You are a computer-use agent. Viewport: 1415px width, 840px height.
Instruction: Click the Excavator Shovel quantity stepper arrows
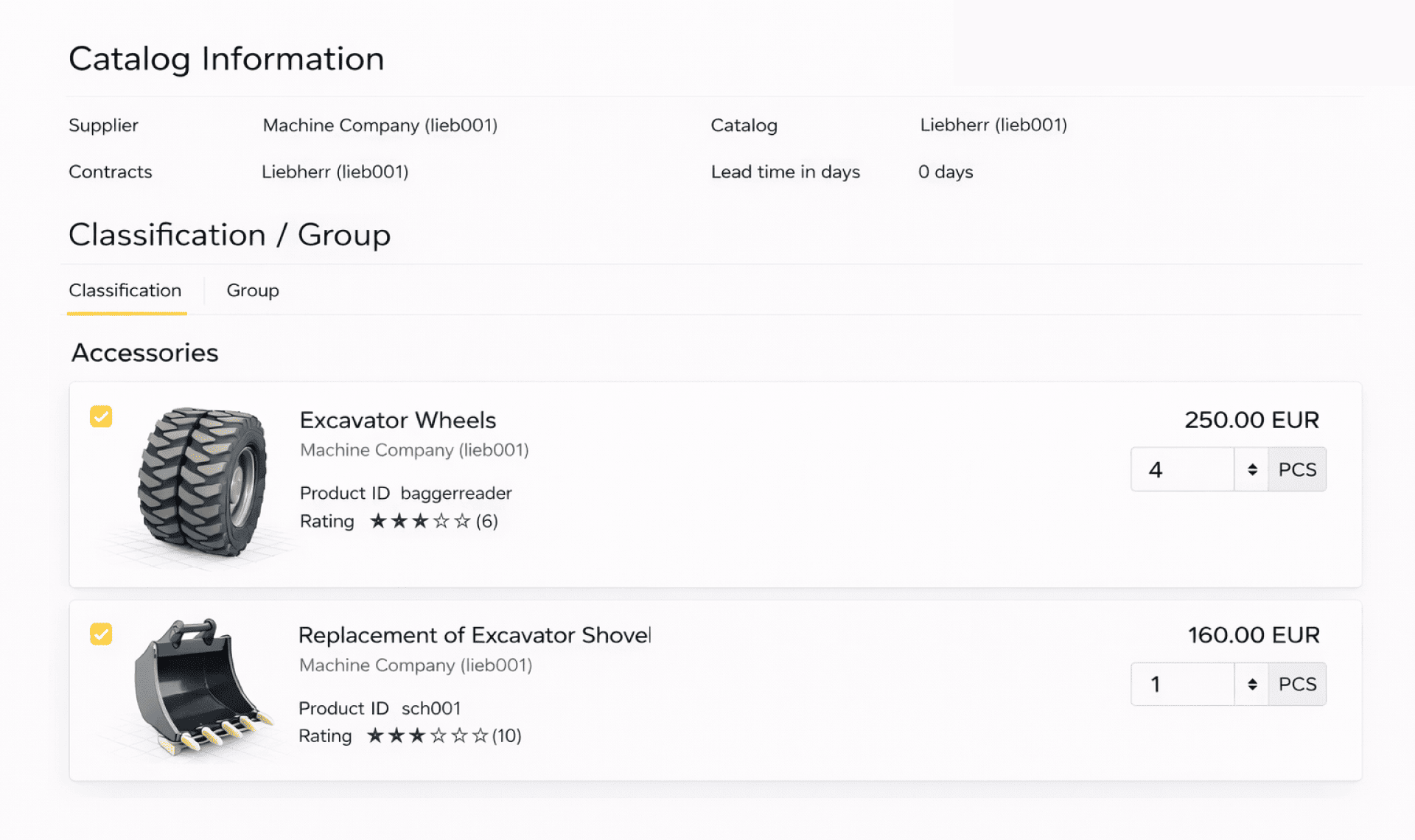tap(1251, 685)
